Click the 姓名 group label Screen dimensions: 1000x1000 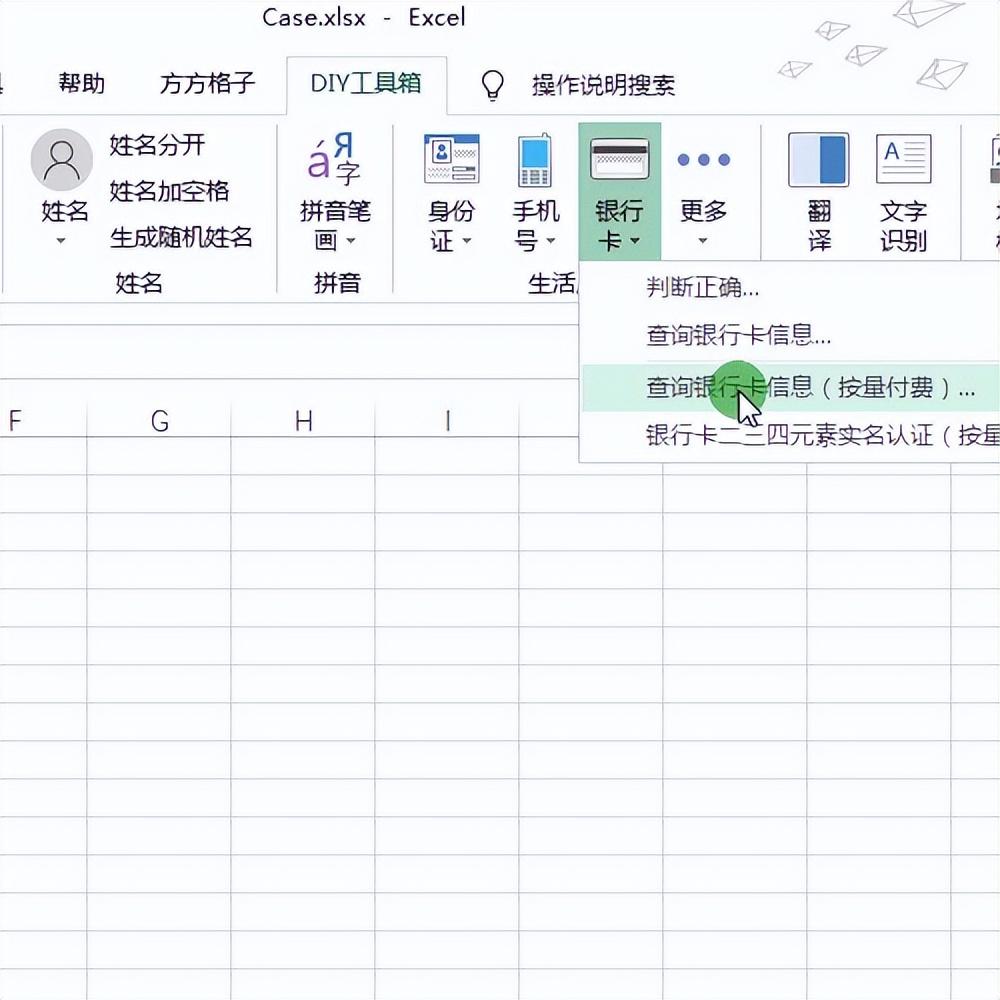[x=138, y=283]
